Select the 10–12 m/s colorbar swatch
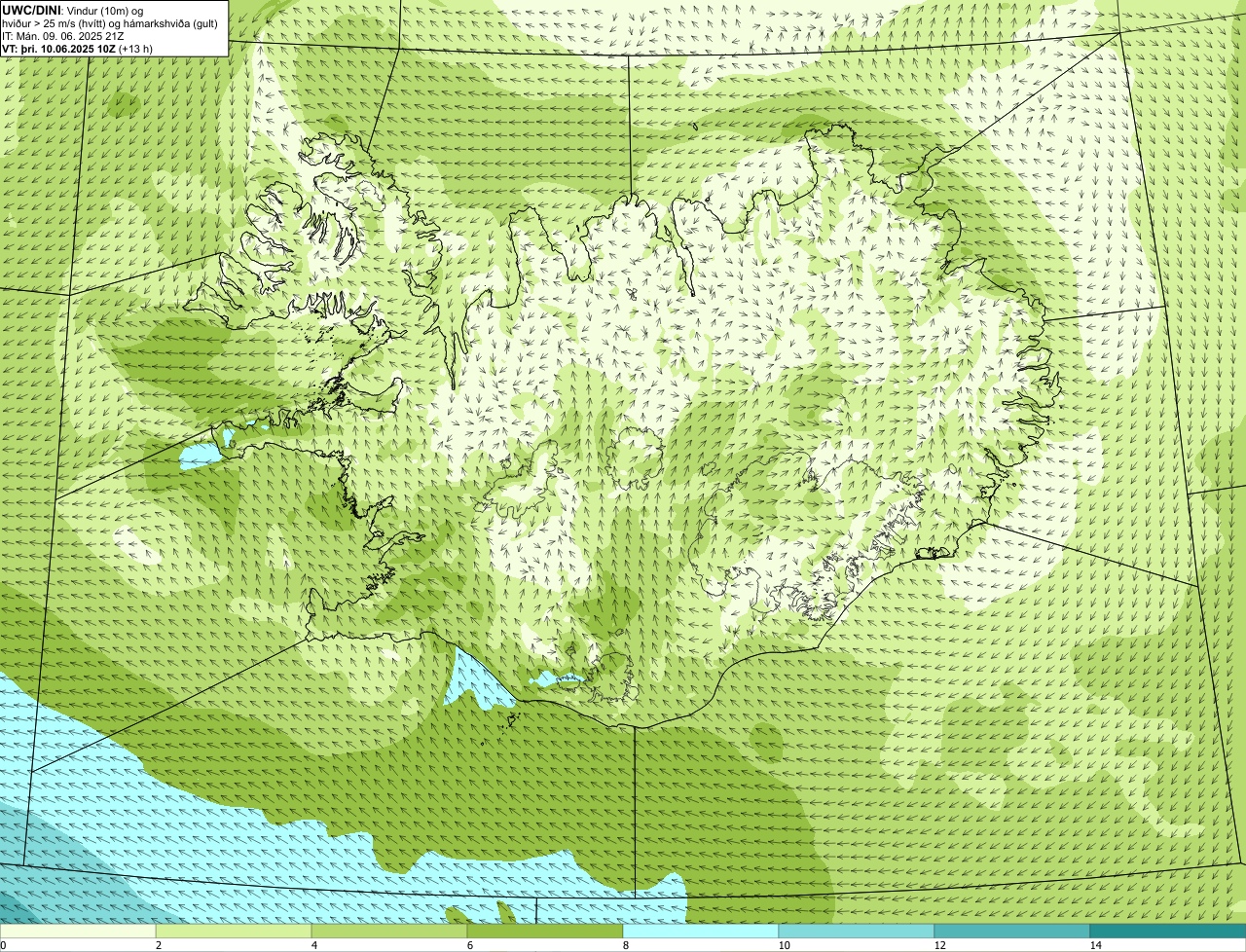1246x952 pixels. point(857,931)
